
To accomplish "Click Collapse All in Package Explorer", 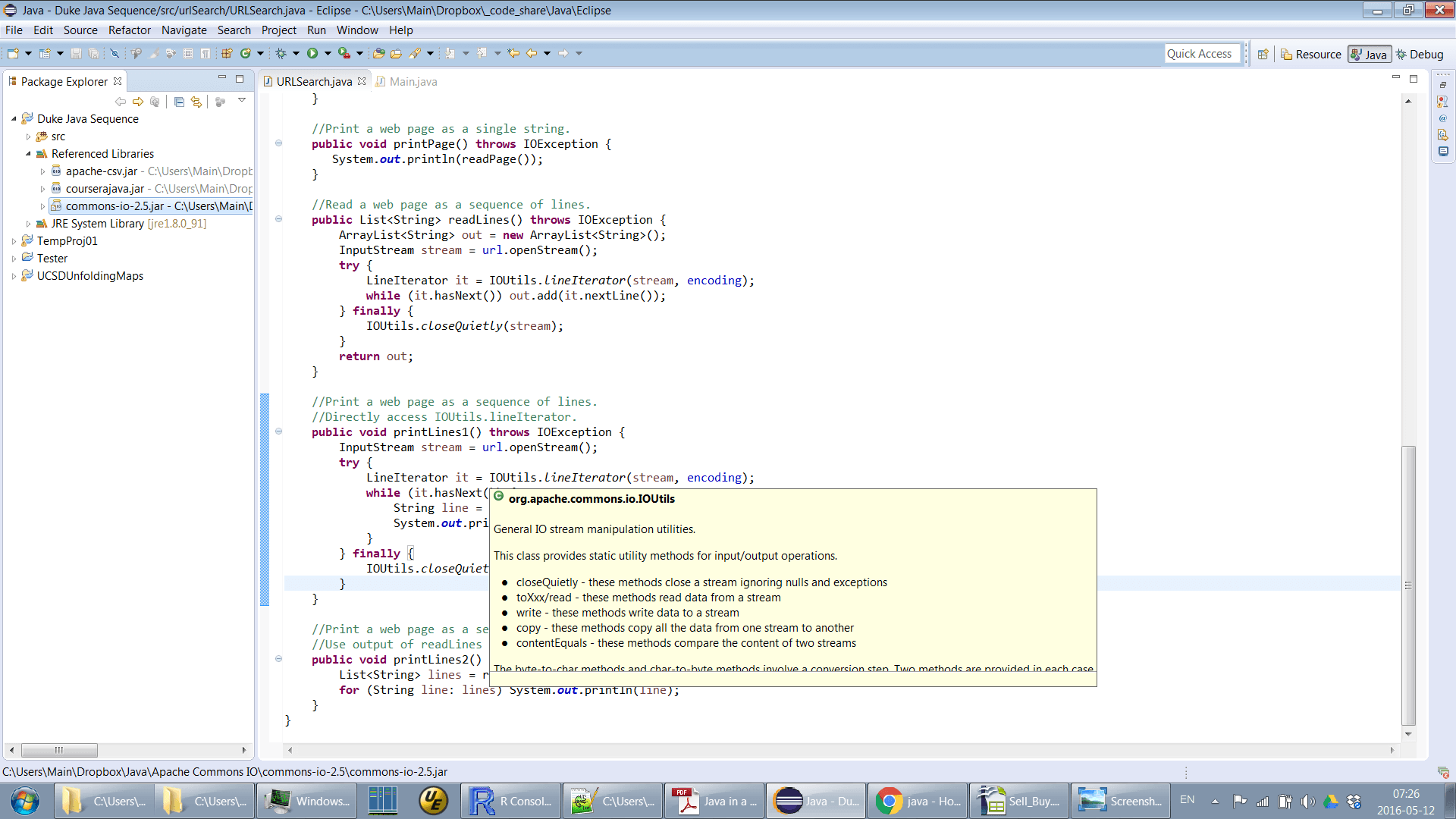I will [x=179, y=102].
